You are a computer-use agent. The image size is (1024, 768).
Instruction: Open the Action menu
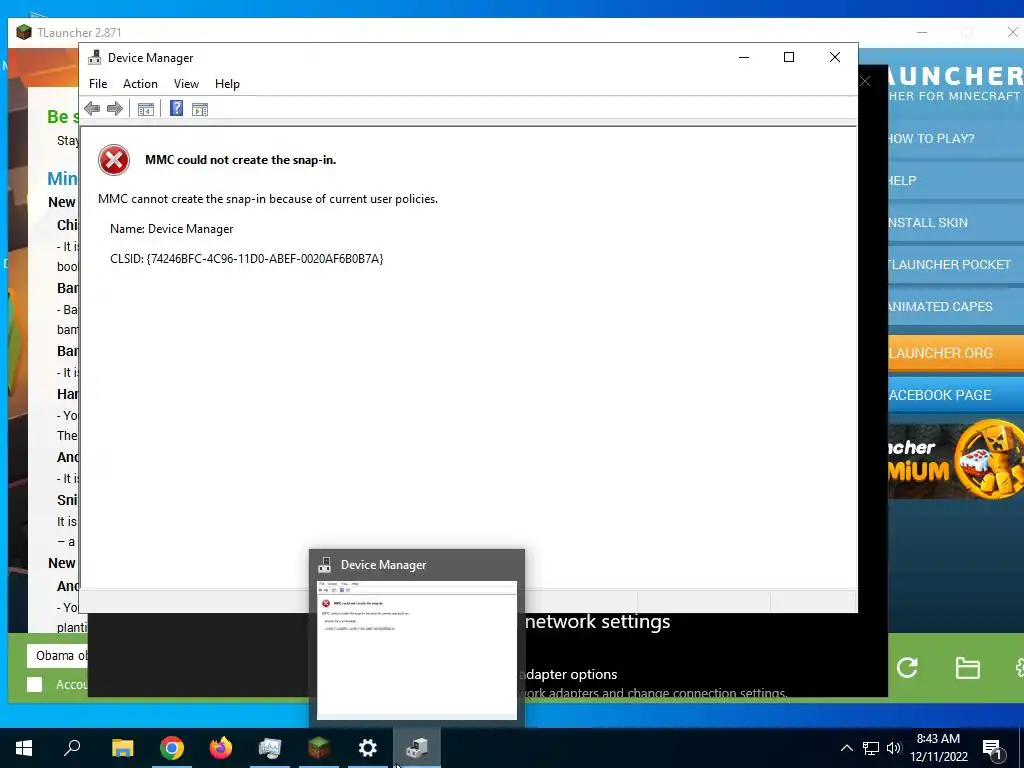coord(140,84)
